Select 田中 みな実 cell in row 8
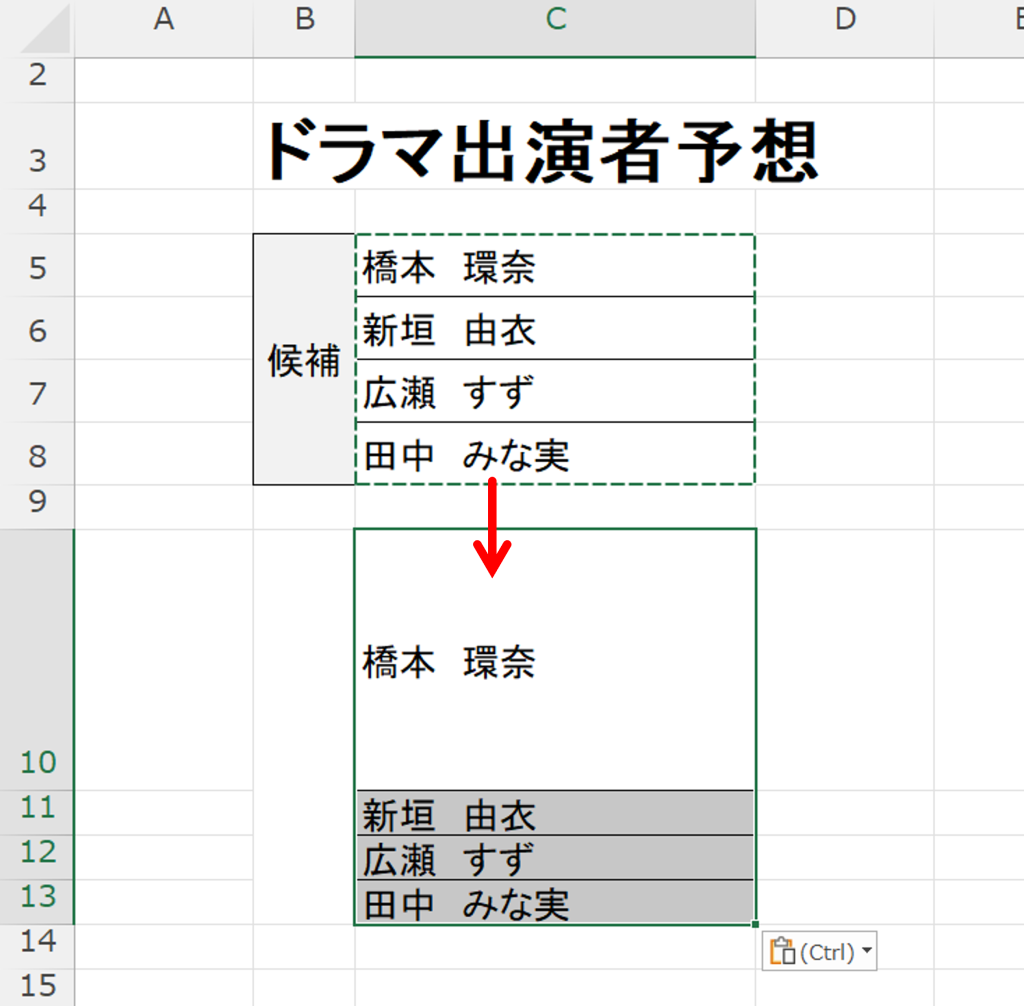The image size is (1024, 1006). (555, 455)
